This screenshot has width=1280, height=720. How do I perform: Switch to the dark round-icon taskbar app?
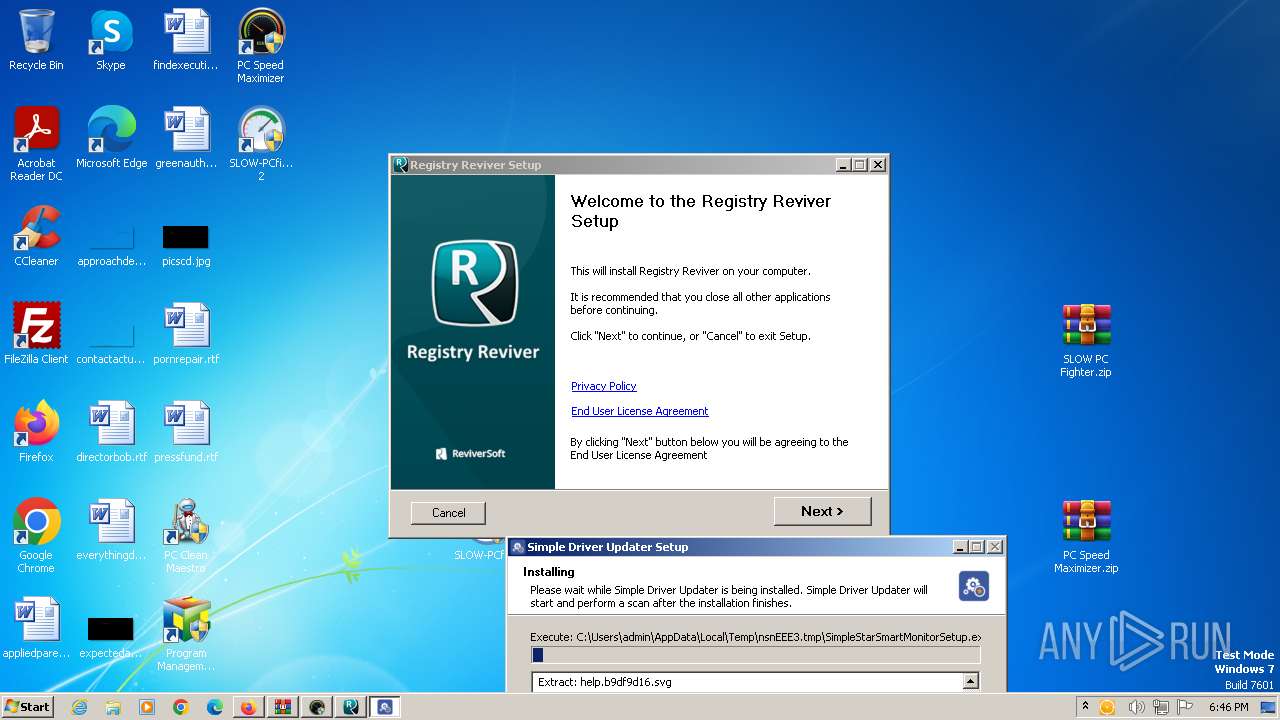click(316, 707)
